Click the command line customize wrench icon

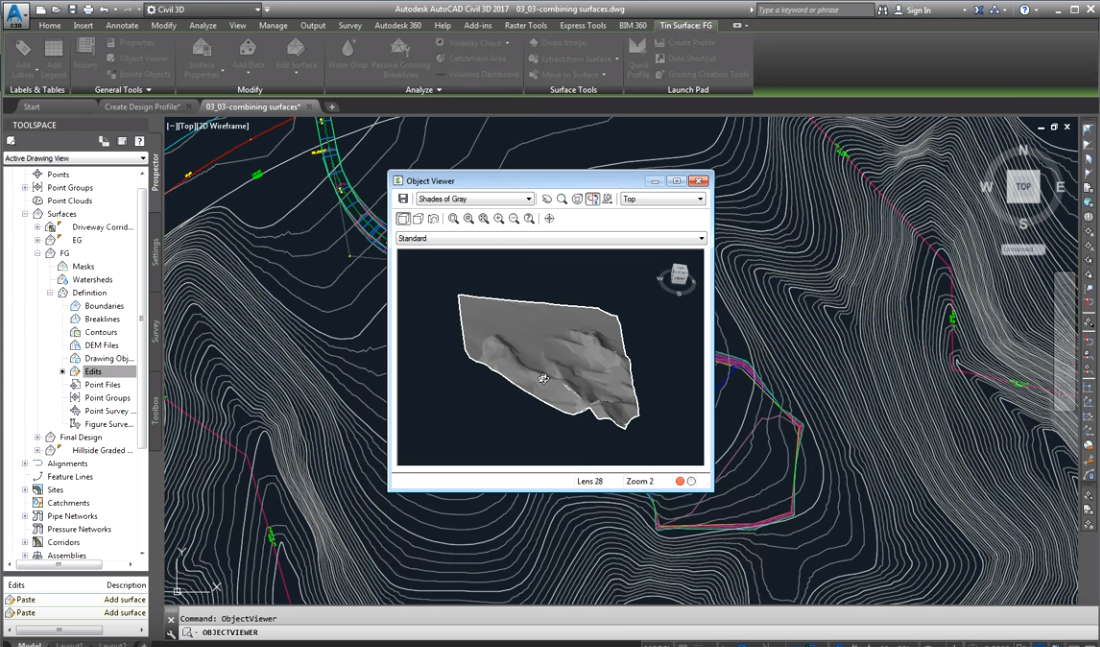tap(171, 633)
